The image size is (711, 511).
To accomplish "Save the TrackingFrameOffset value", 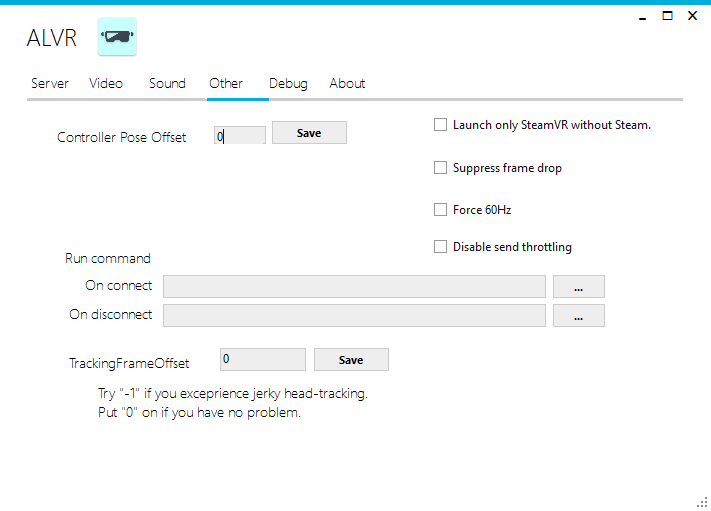I will [x=351, y=360].
